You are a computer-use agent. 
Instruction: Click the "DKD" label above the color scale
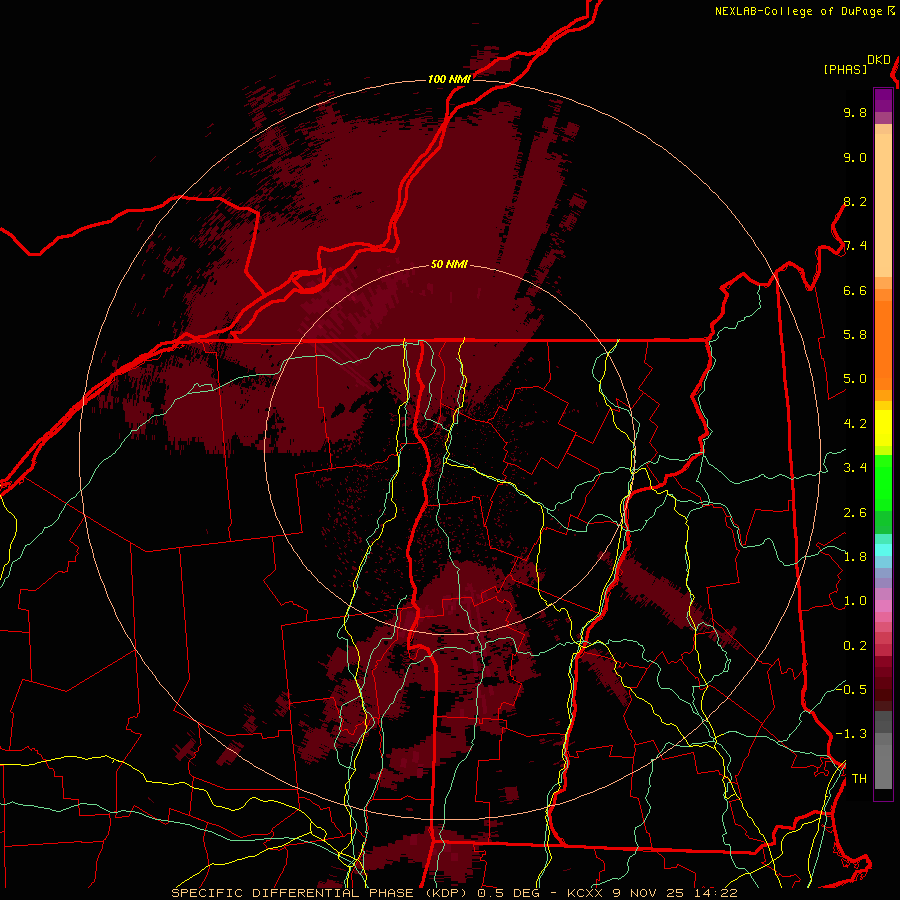879,60
